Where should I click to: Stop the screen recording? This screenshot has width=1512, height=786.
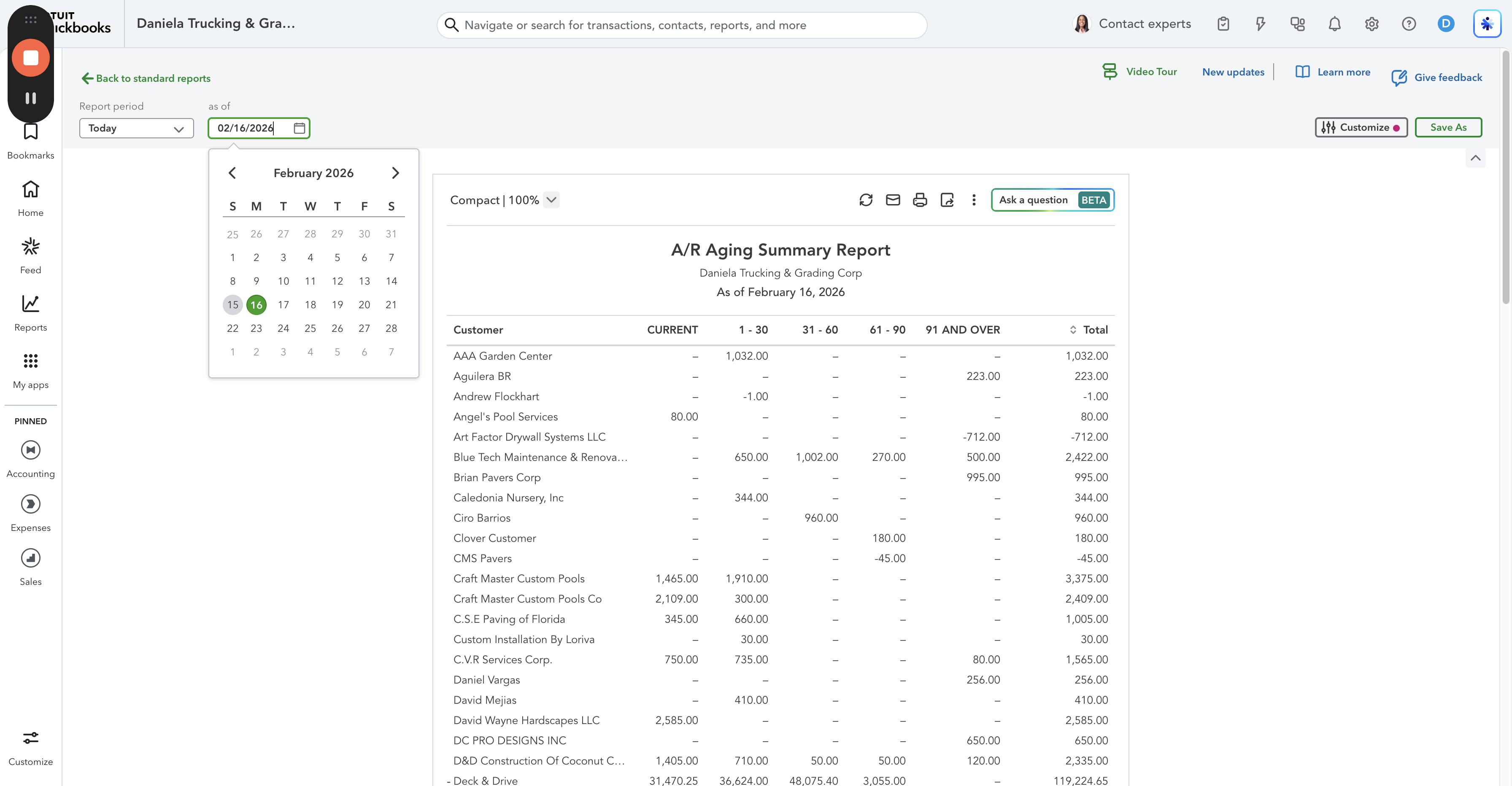(x=30, y=57)
